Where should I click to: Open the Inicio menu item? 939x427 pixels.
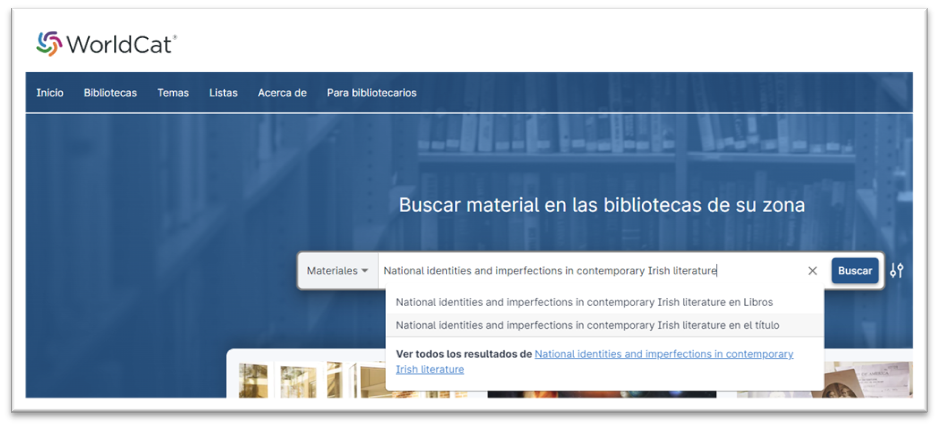point(50,93)
